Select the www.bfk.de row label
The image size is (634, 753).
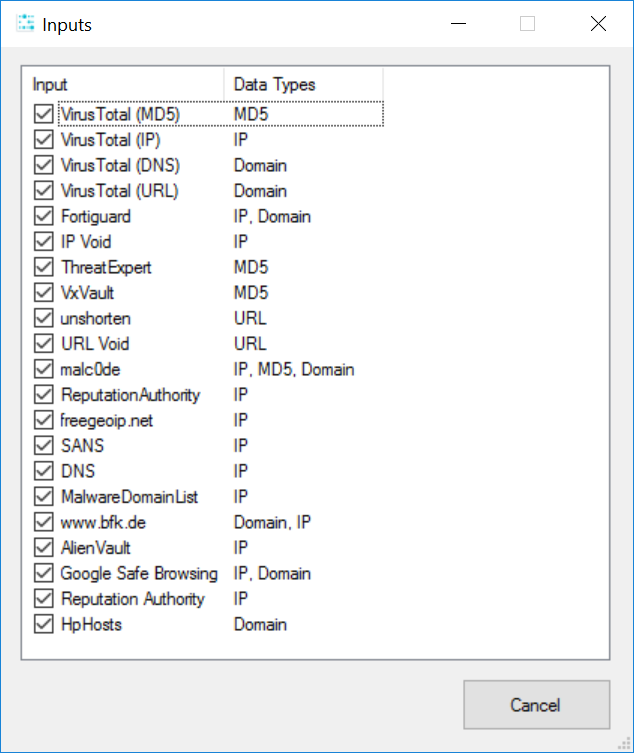click(x=103, y=522)
